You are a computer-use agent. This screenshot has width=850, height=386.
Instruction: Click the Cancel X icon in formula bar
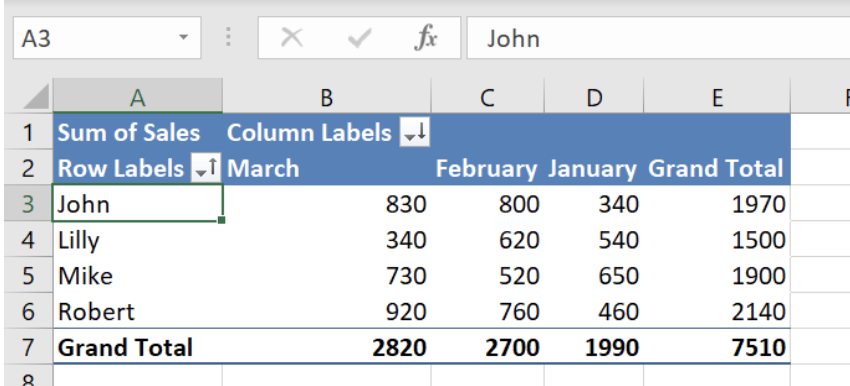292,38
